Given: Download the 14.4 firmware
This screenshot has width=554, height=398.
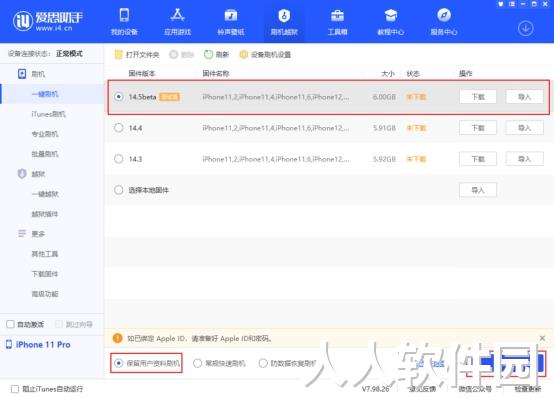Looking at the screenshot, I should click(478, 128).
